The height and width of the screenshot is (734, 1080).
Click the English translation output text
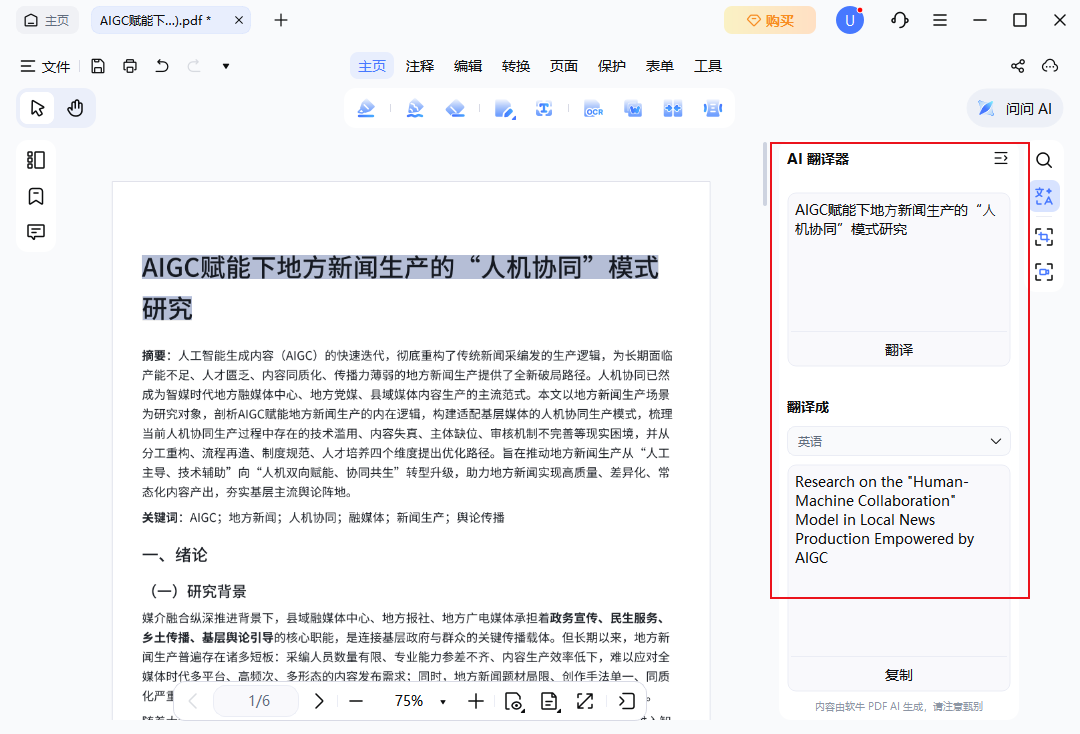coord(884,520)
